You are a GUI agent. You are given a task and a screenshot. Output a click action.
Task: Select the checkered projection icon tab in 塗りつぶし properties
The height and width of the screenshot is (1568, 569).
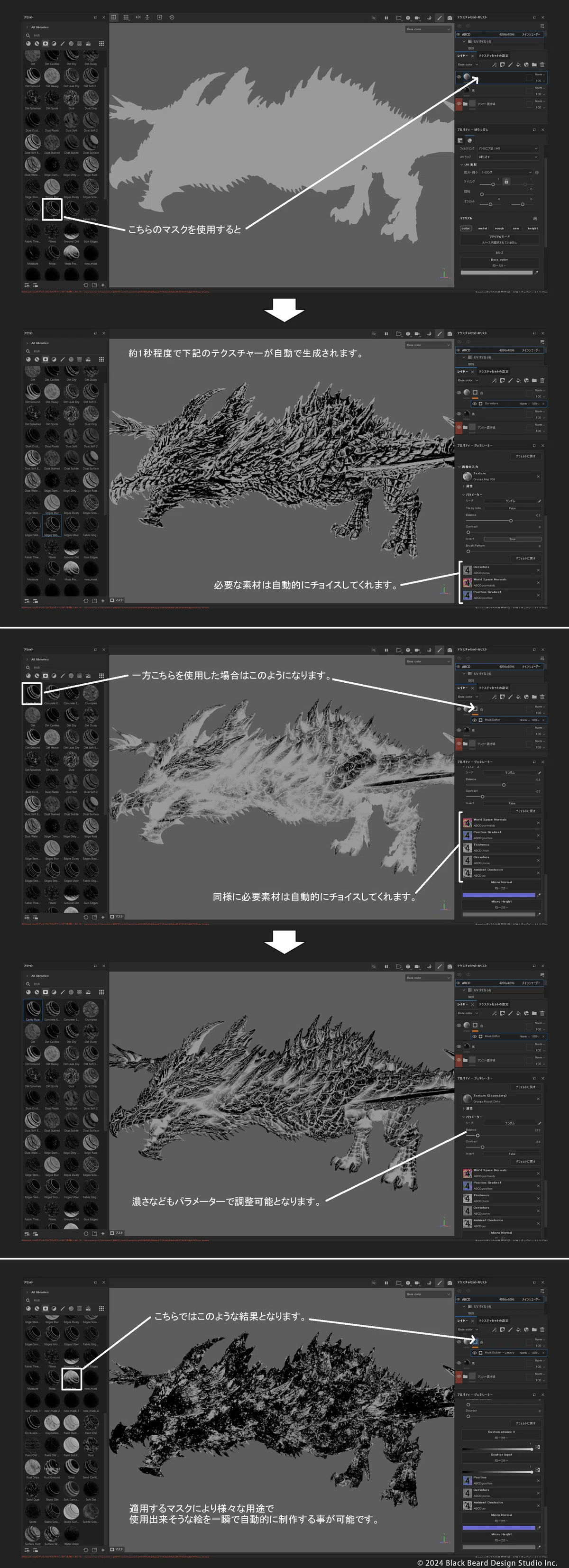pyautogui.click(x=460, y=141)
